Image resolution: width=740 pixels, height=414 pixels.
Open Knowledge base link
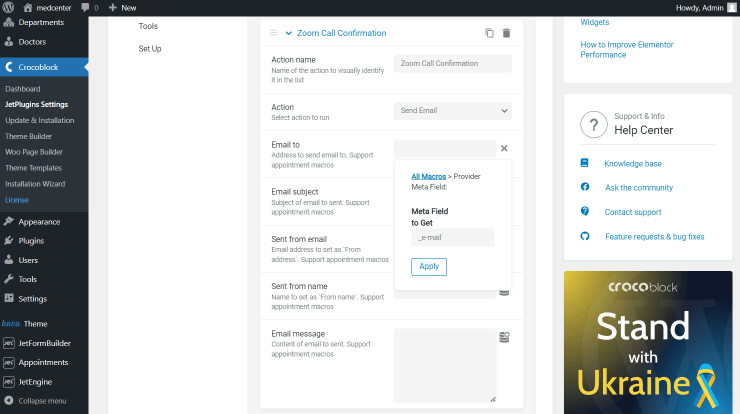[x=633, y=164]
